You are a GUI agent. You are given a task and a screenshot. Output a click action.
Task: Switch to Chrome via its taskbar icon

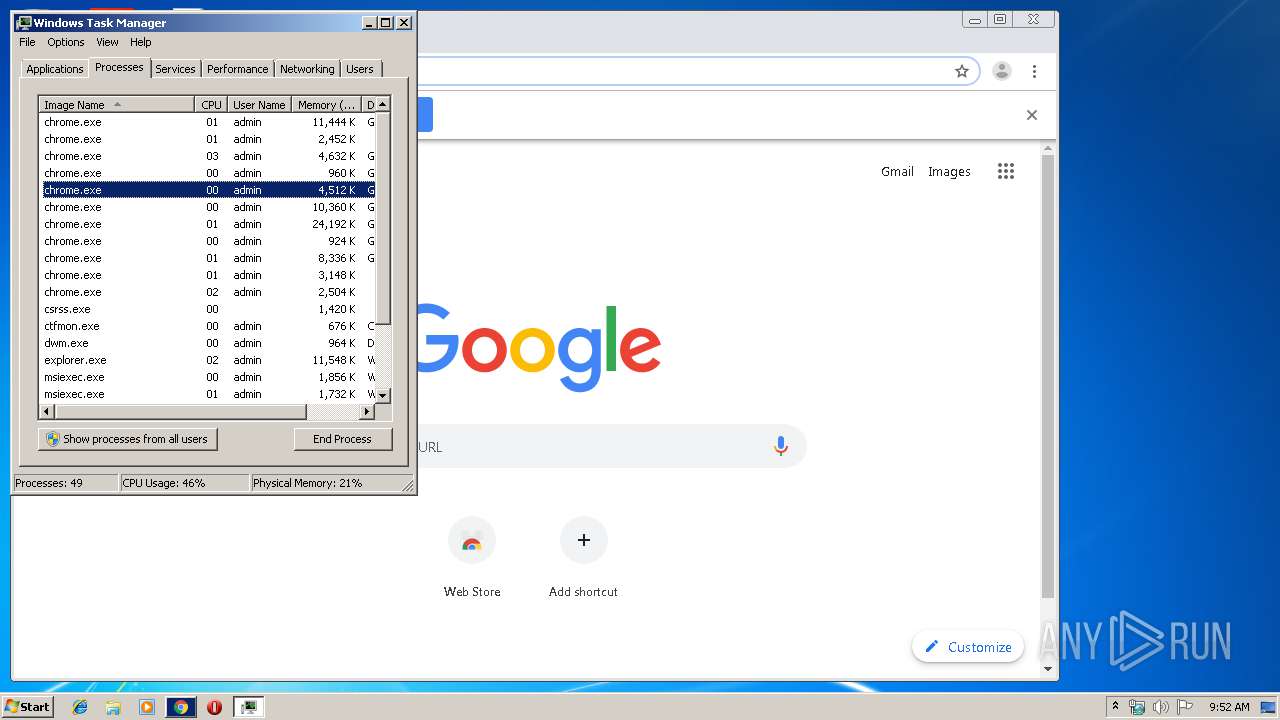click(181, 707)
